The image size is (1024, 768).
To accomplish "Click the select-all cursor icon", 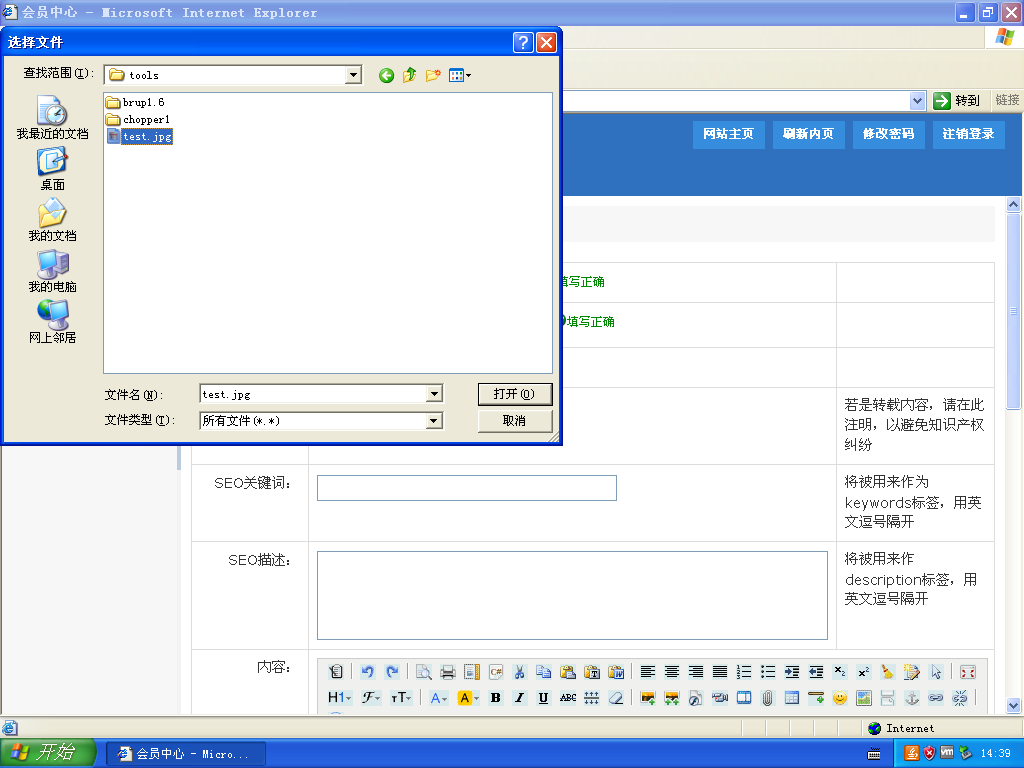I will [936, 671].
